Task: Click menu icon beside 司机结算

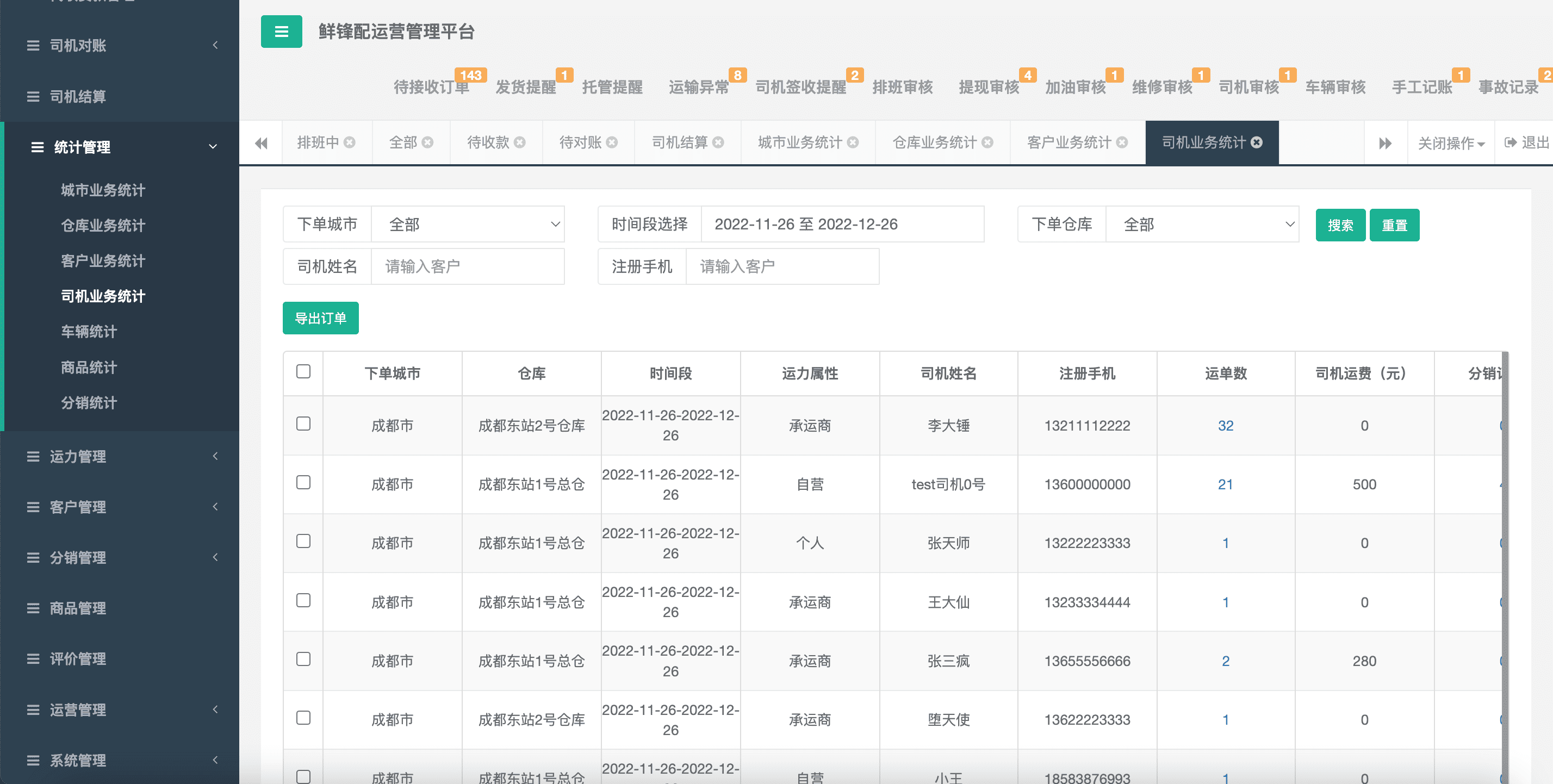Action: pyautogui.click(x=33, y=96)
